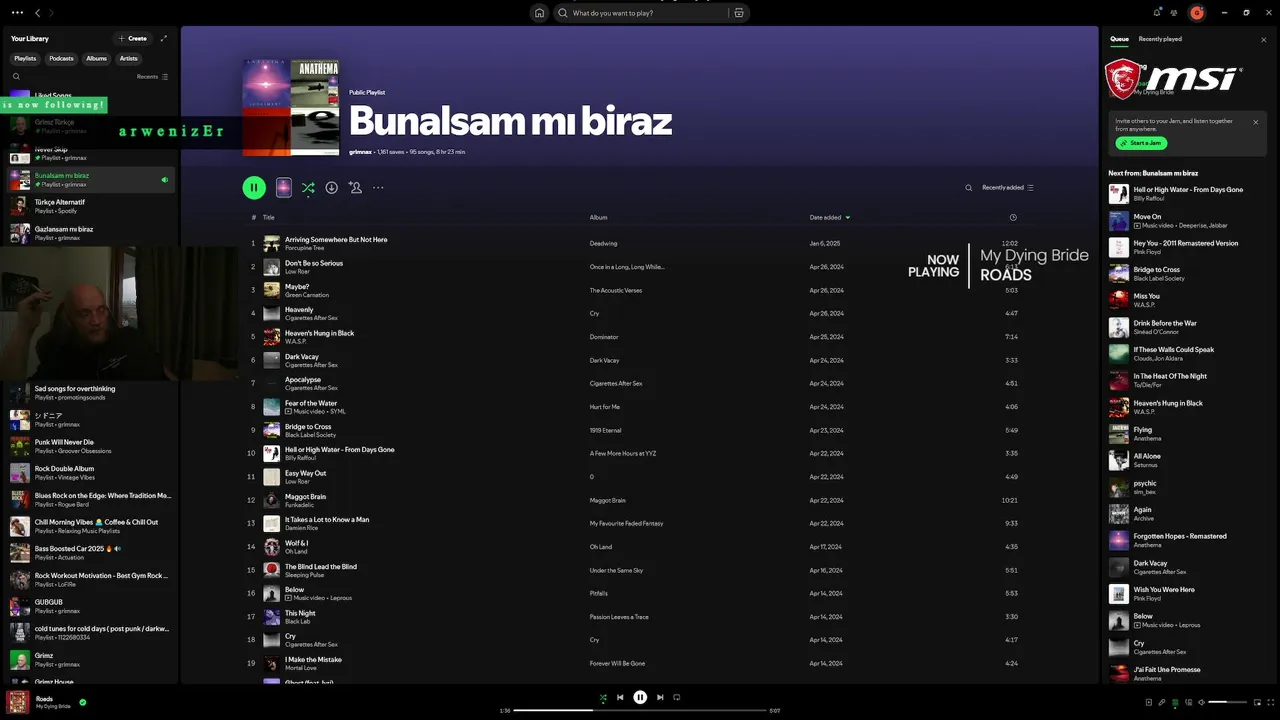Toggle the Queue panel icon in player bar
This screenshot has height=720, width=1280.
(1175, 702)
